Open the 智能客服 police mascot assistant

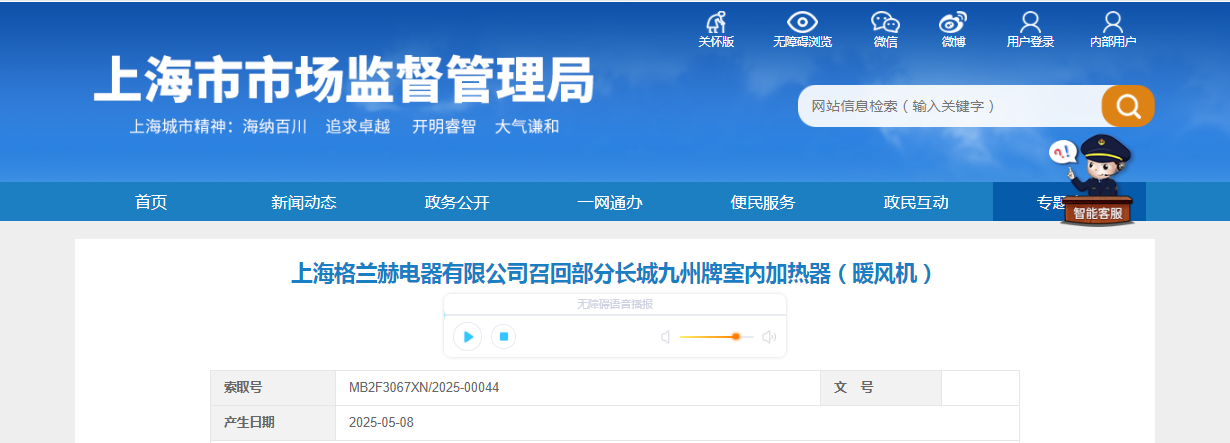click(x=1097, y=180)
